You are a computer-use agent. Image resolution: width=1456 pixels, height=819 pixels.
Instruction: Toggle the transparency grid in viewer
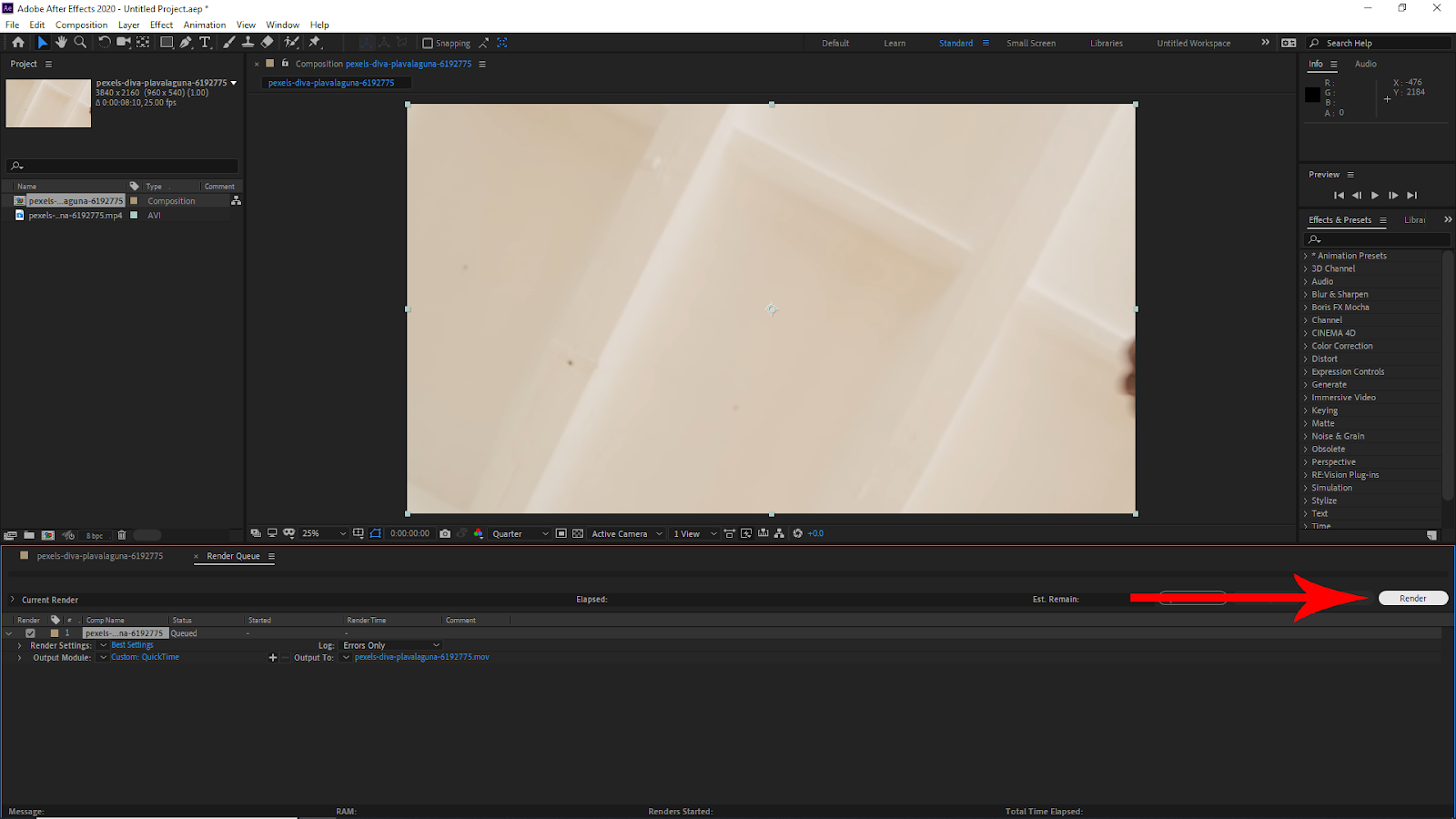578,534
